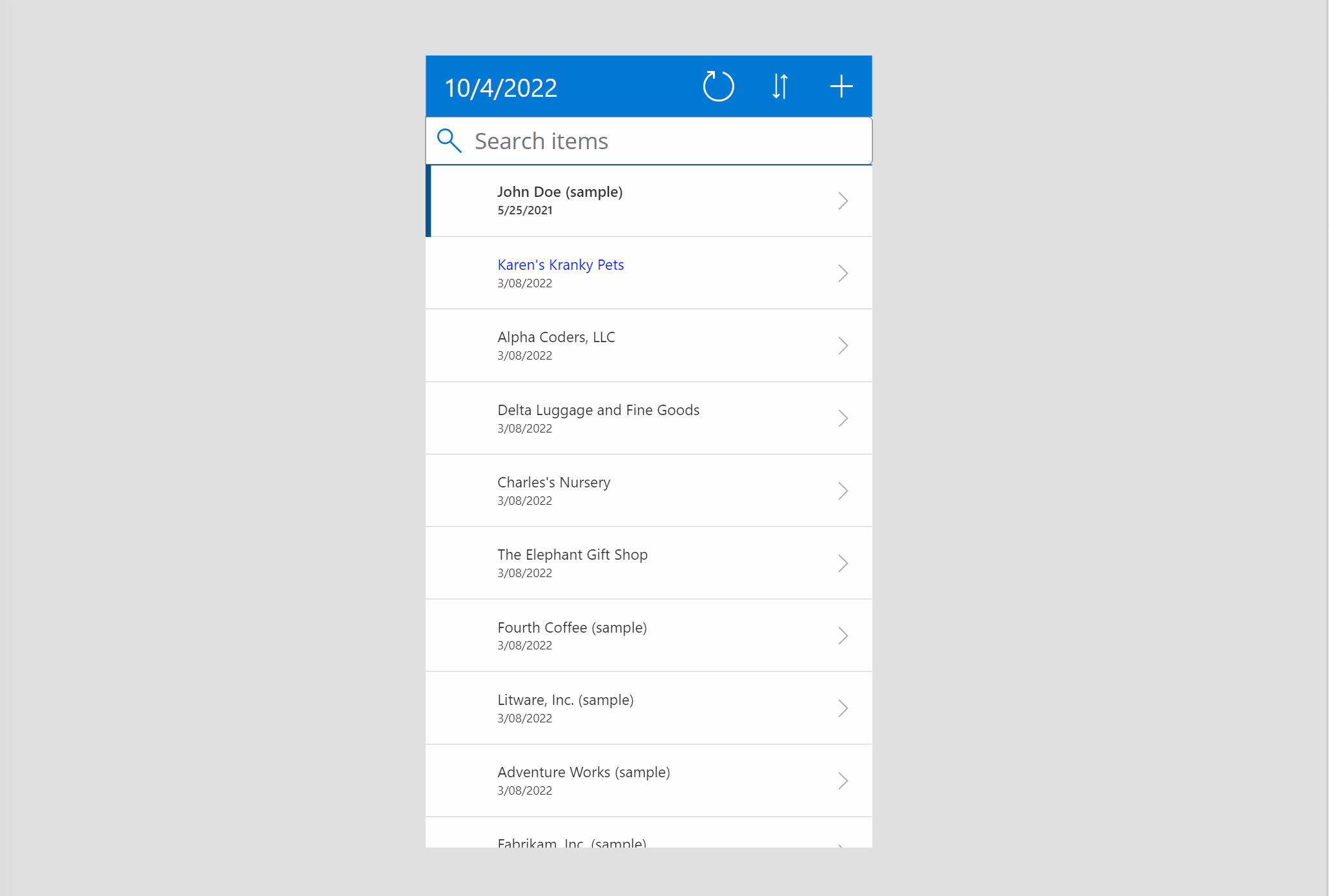This screenshot has width=1329, height=896.
Task: Select Karen's Kranky Pets link
Action: [x=561, y=263]
